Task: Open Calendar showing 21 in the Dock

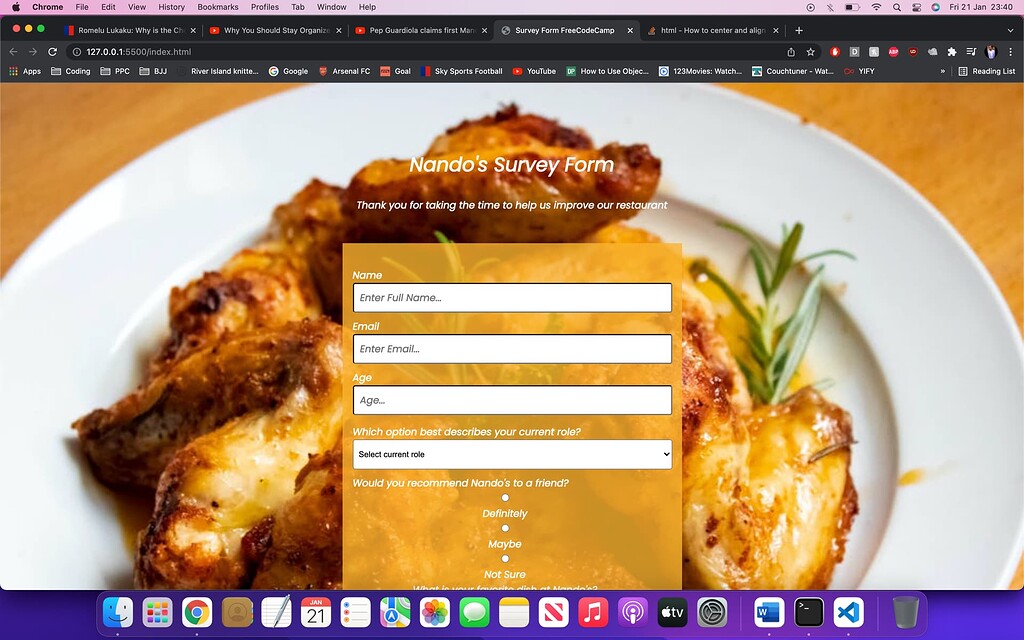Action: (x=316, y=613)
